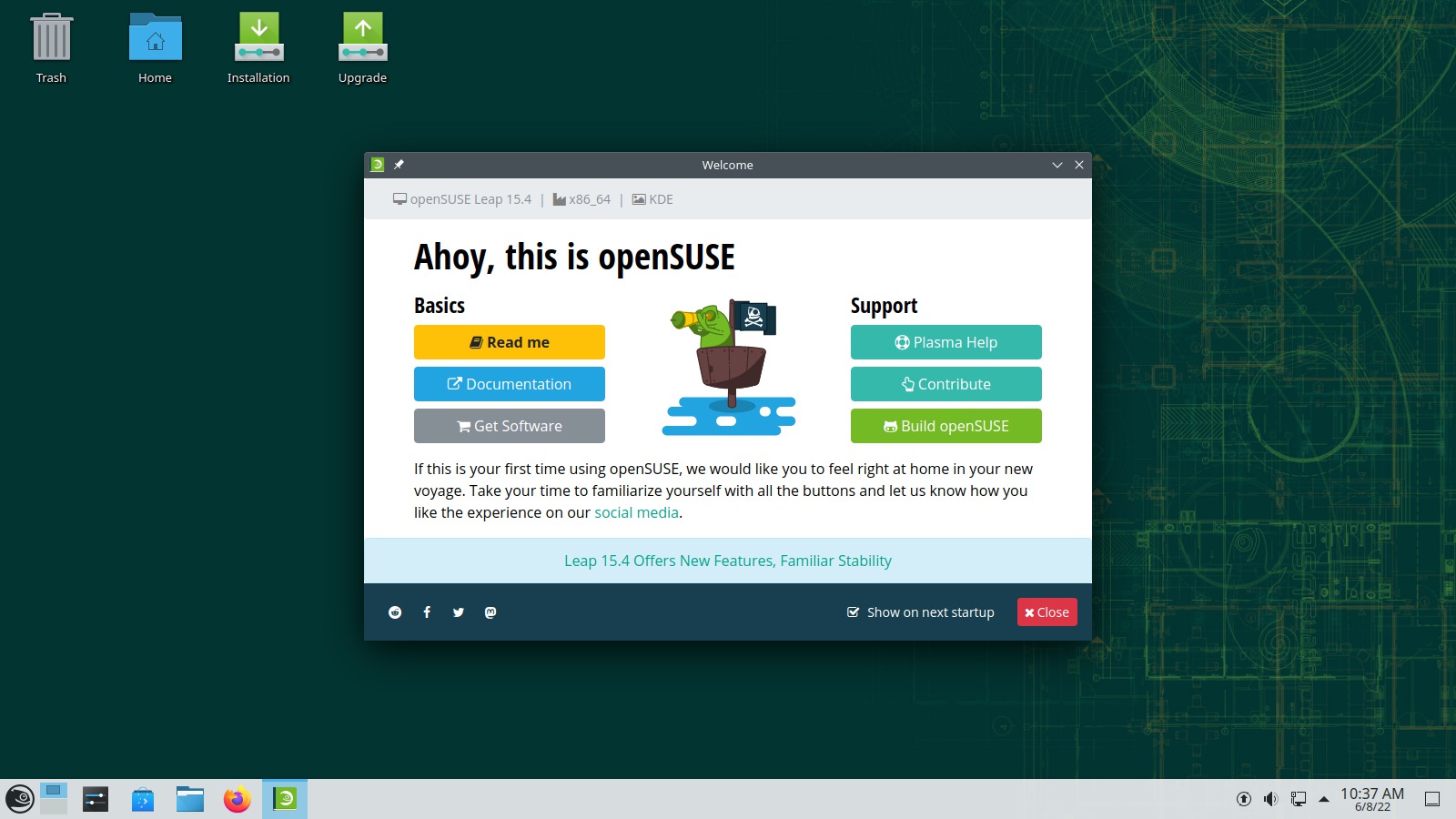Image resolution: width=1456 pixels, height=819 pixels.
Task: Open Dolphin file manager from taskbar
Action: tap(190, 799)
